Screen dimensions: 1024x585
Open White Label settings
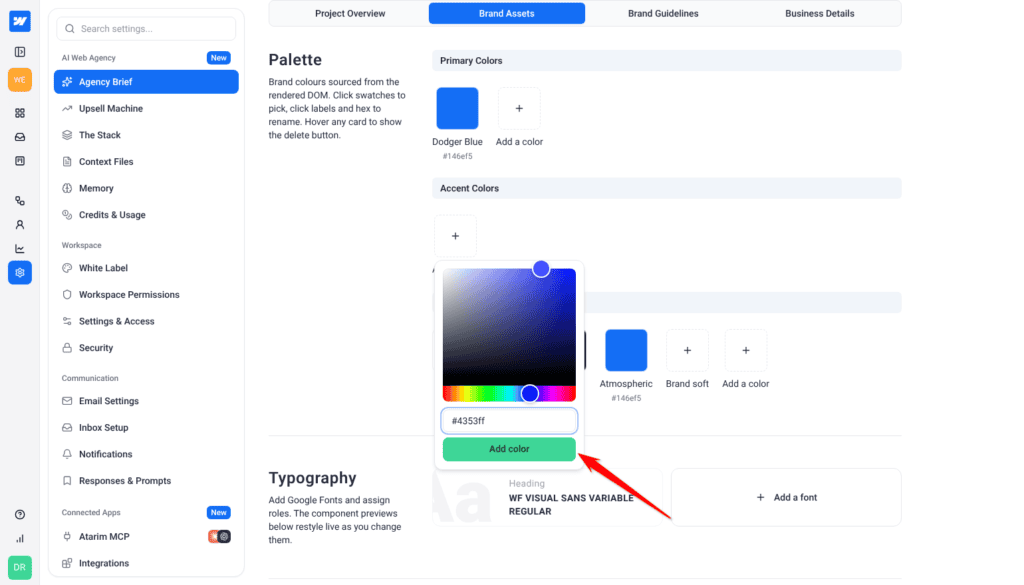[x=146, y=268]
